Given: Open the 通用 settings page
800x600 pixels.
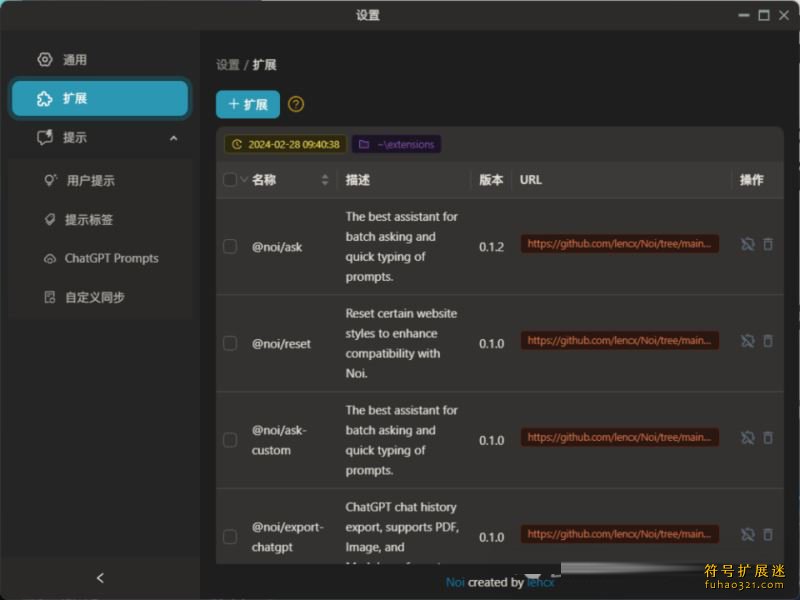Looking at the screenshot, I should click(75, 60).
